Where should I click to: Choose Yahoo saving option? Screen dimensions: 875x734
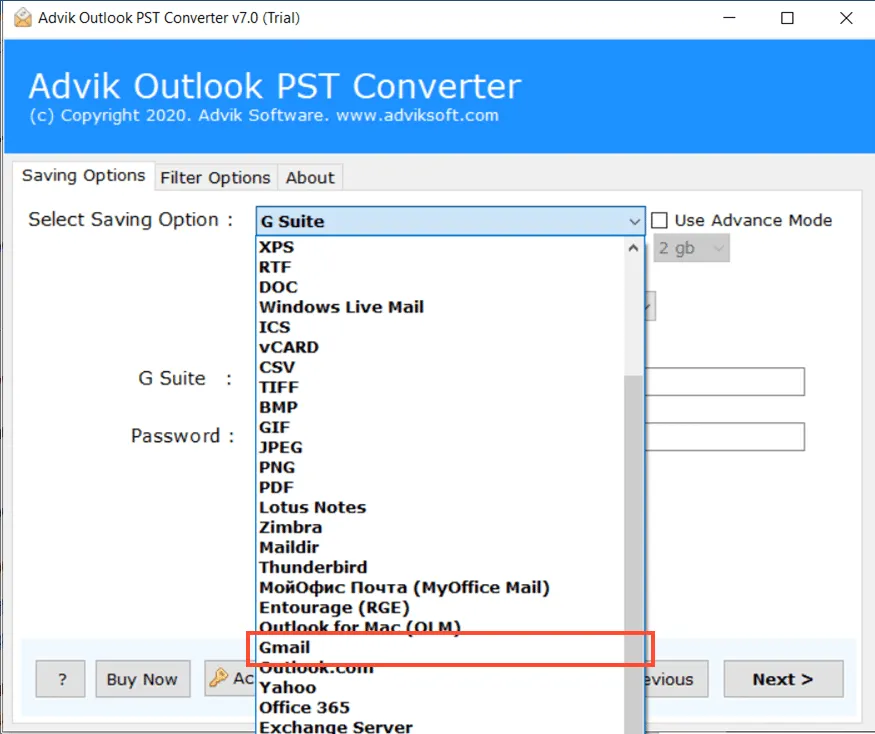(x=441, y=688)
